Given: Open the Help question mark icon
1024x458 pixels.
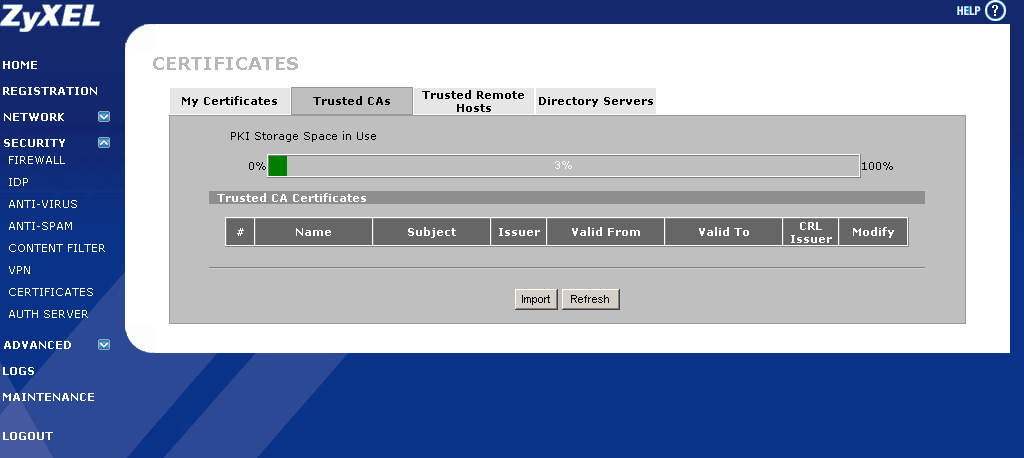Looking at the screenshot, I should pyautogui.click(x=995, y=10).
